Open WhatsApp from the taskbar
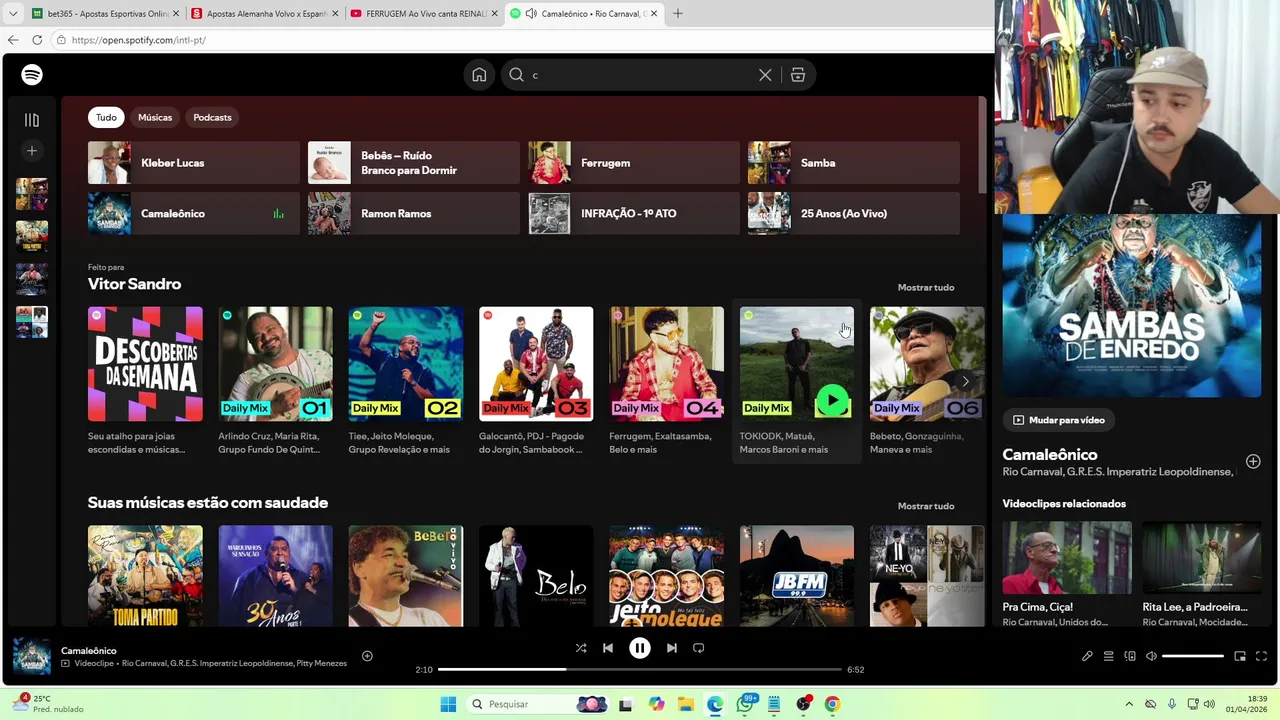1280x720 pixels. (x=745, y=704)
